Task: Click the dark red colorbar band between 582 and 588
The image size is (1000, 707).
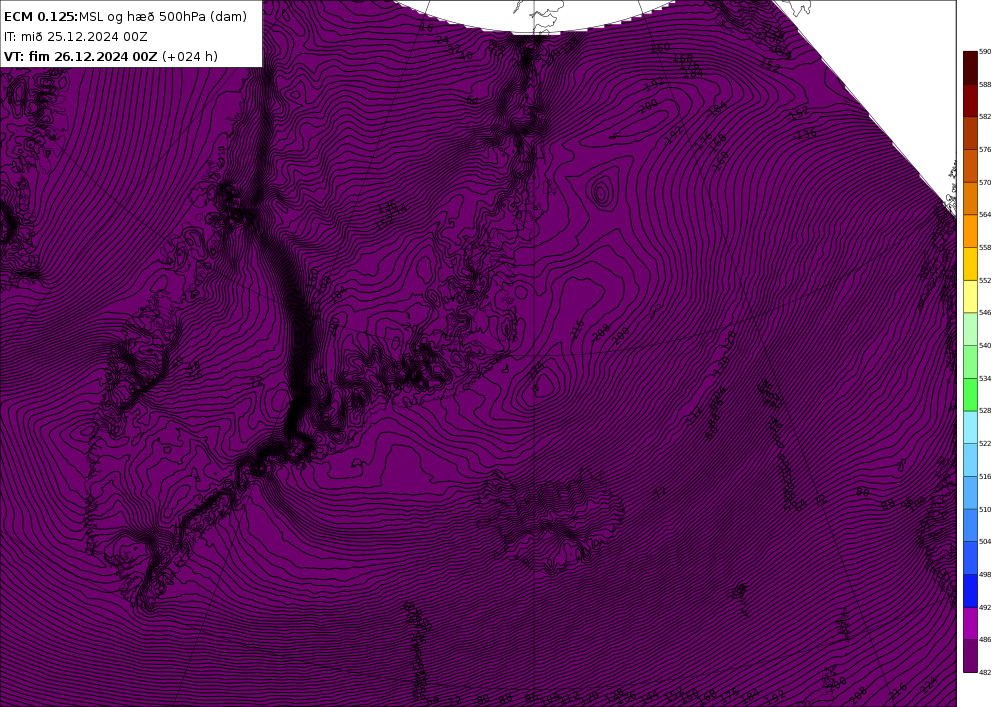Action: point(970,100)
